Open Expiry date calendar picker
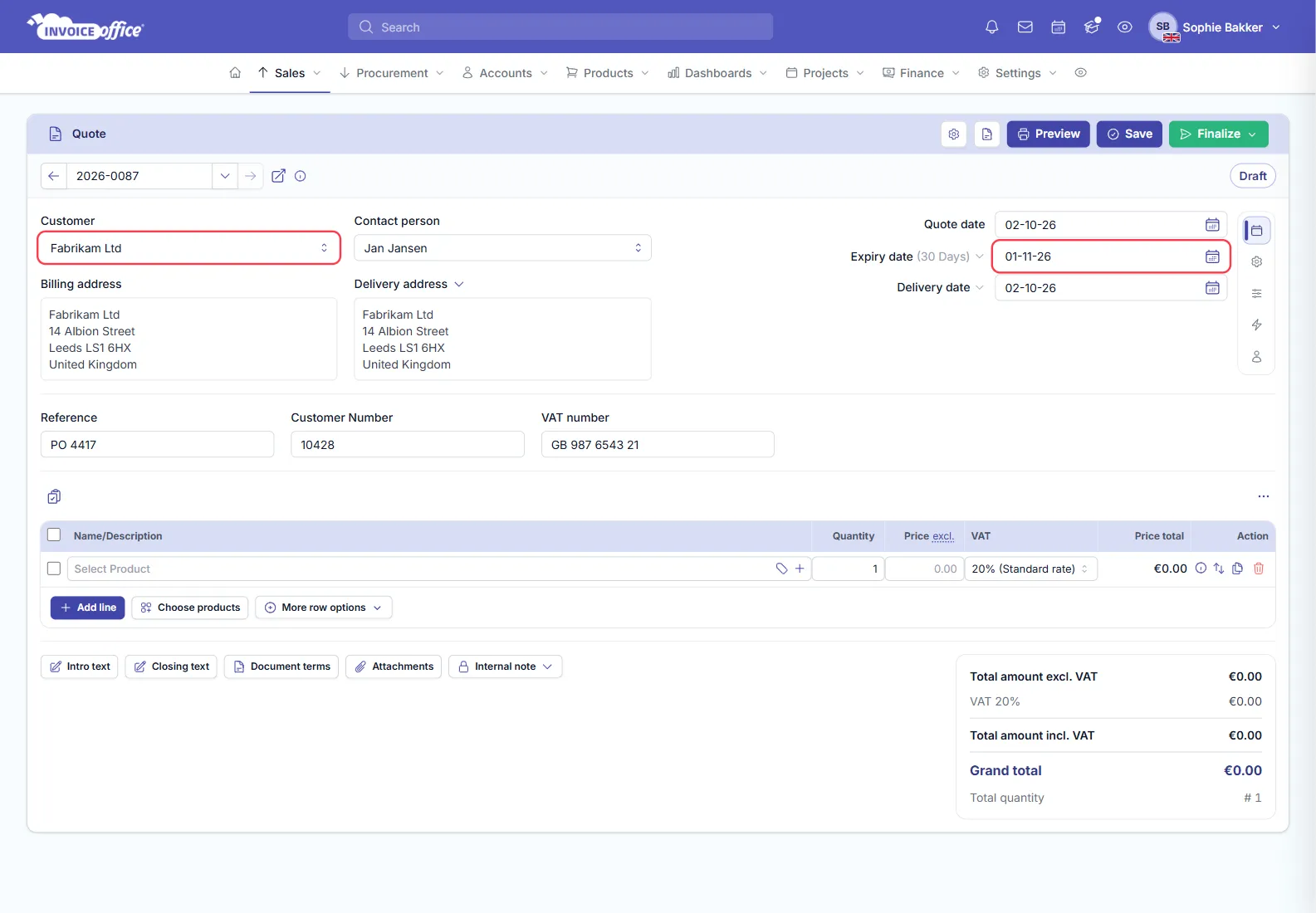The height and width of the screenshot is (913, 1316). coord(1212,256)
